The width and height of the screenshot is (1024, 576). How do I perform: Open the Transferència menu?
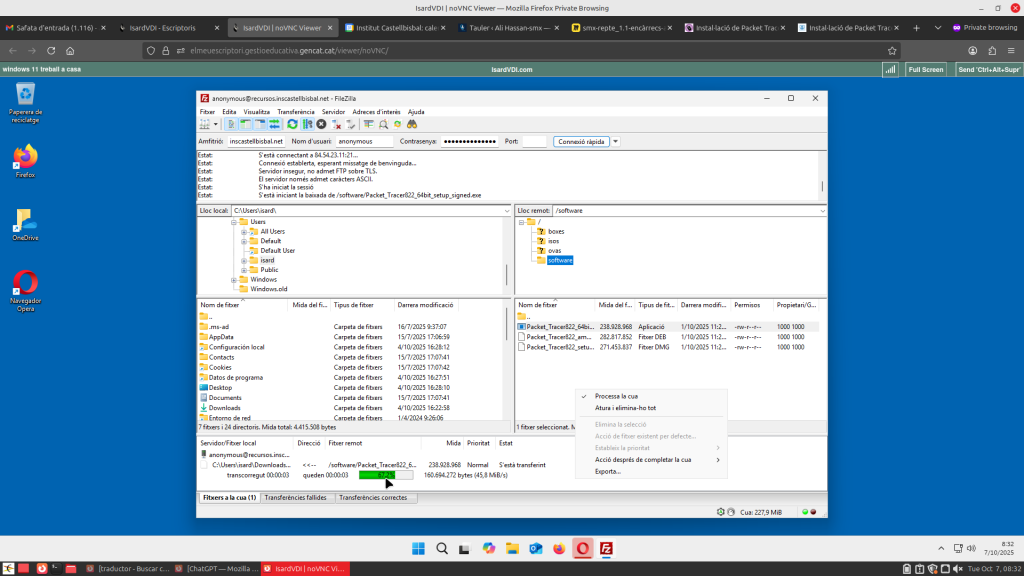pyautogui.click(x=295, y=112)
